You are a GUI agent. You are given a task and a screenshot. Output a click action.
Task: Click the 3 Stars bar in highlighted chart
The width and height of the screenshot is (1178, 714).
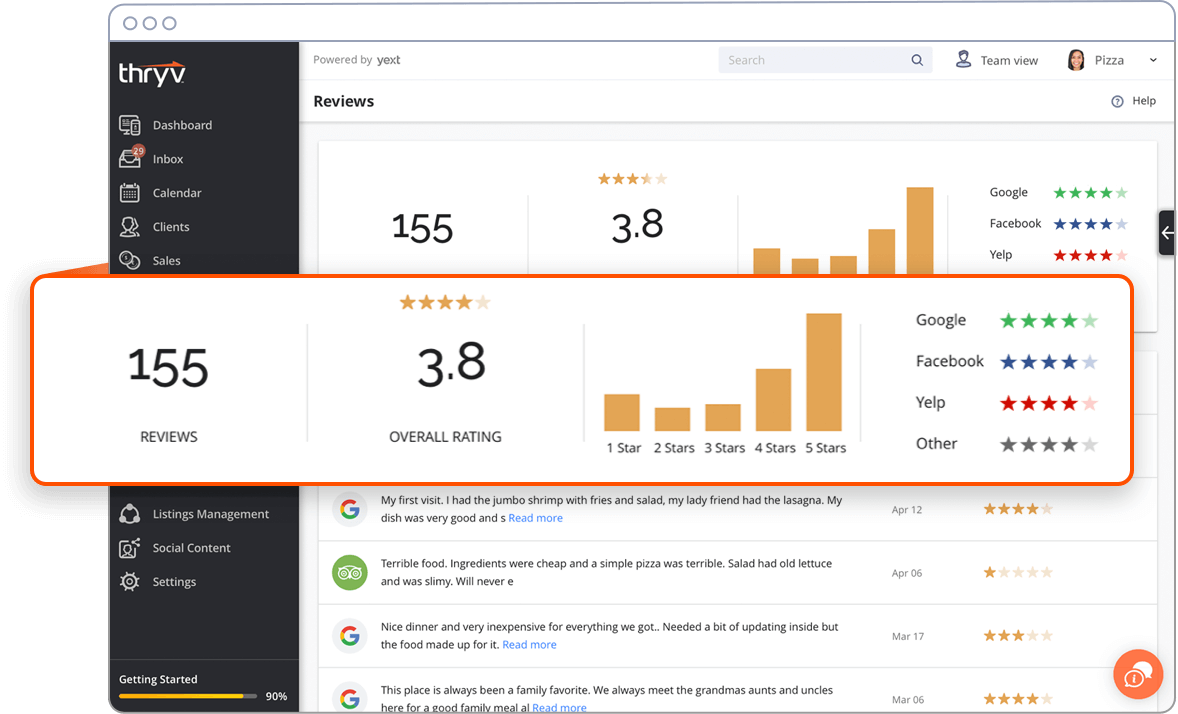click(723, 418)
